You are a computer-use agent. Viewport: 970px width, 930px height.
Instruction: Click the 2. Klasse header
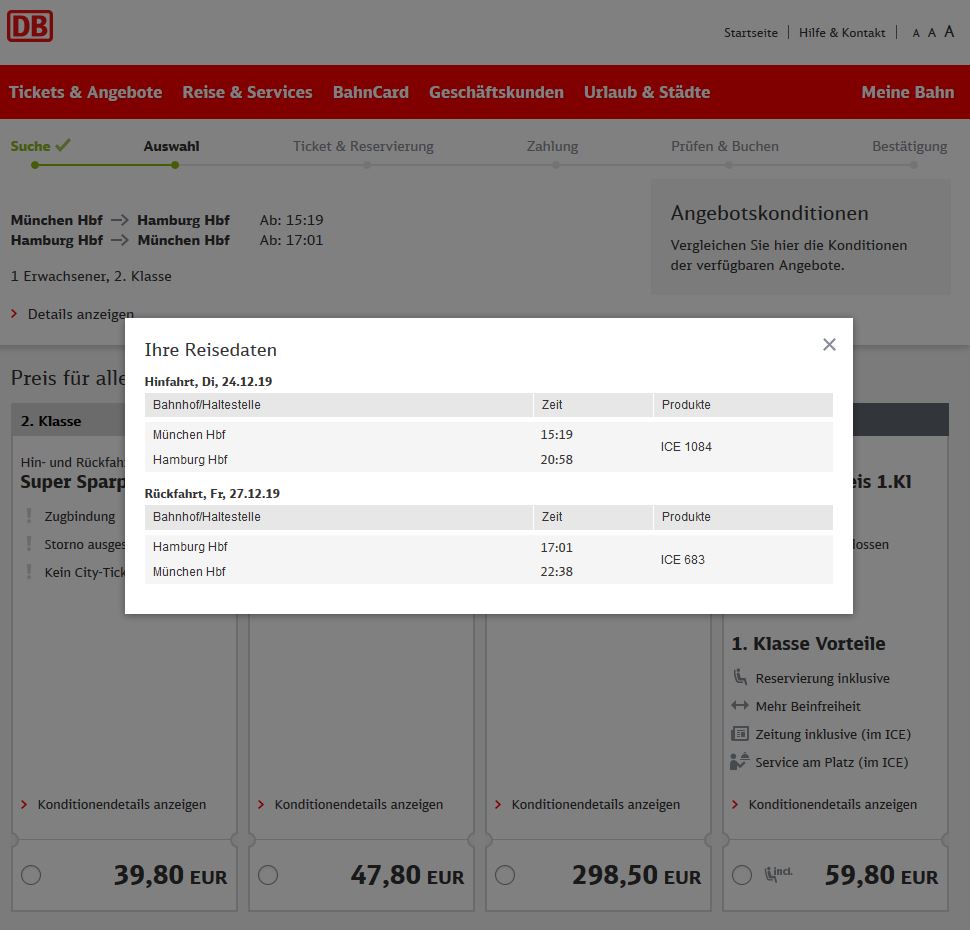click(51, 421)
